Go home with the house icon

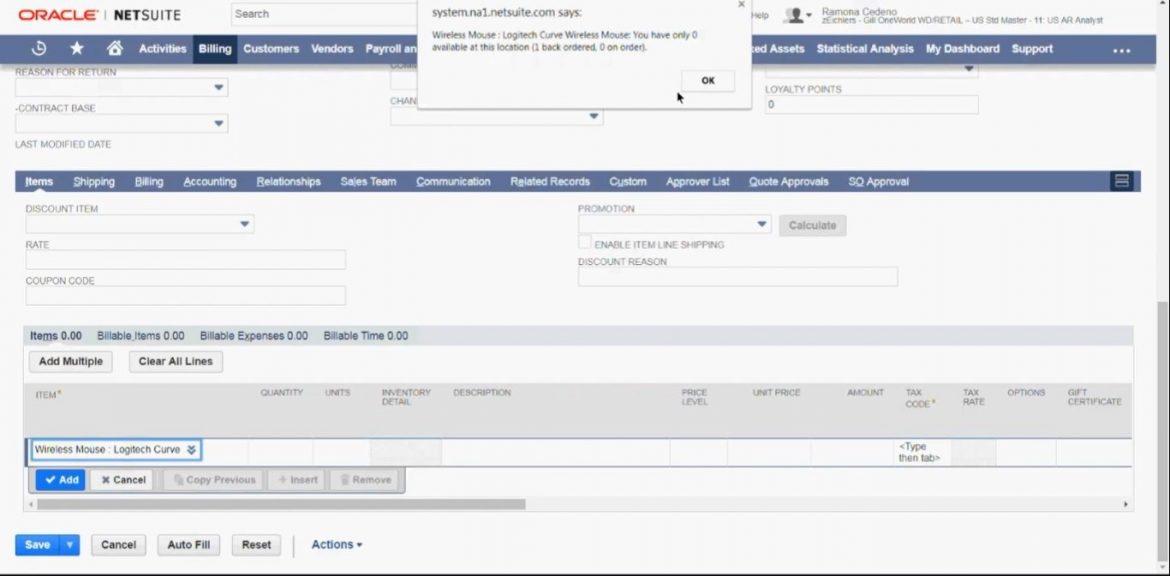[x=113, y=47]
